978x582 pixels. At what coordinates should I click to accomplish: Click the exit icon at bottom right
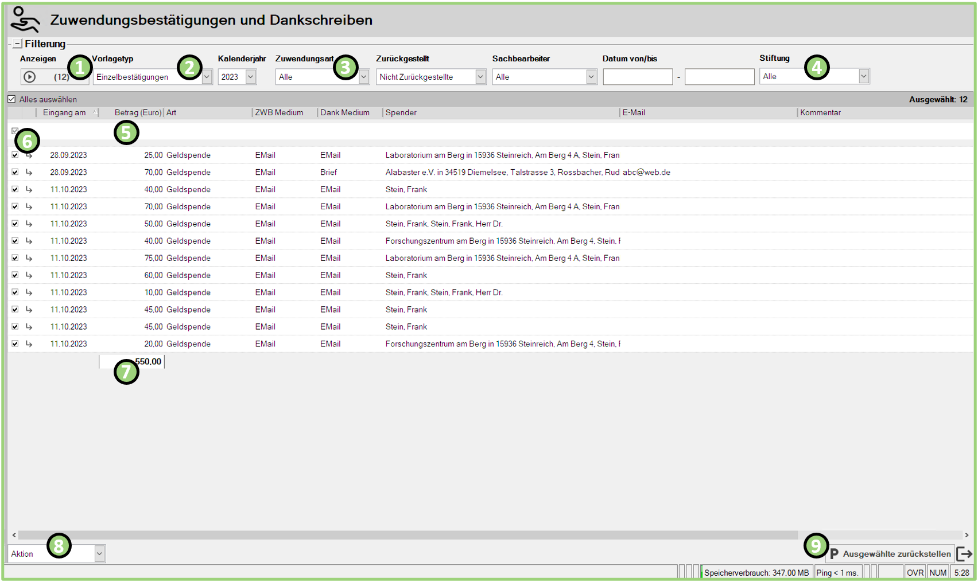pyautogui.click(x=964, y=553)
